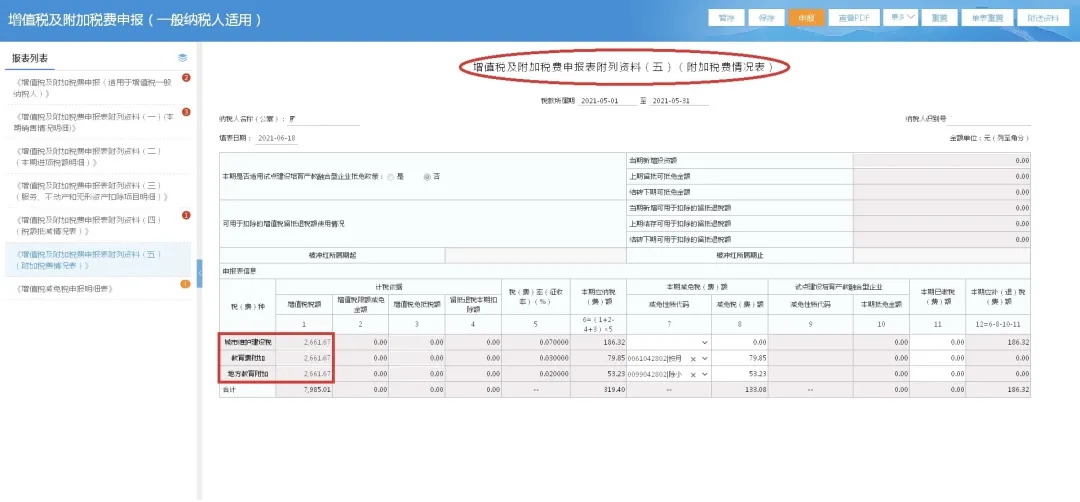Click tax rate 0.070000 cell

536,342
